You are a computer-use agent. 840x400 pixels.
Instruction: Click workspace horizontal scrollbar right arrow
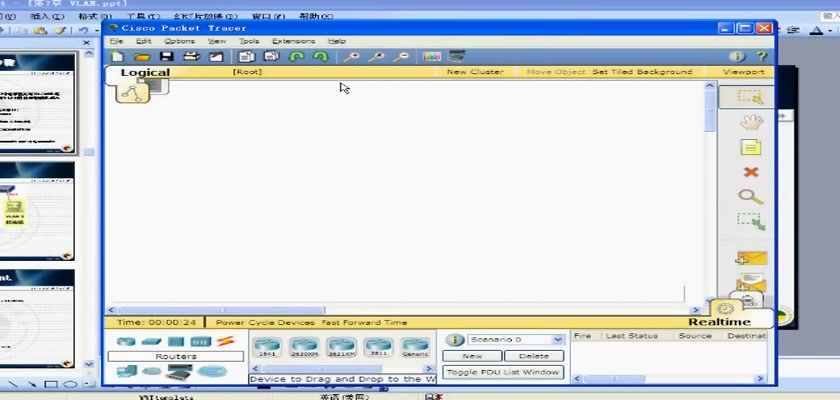coord(695,310)
